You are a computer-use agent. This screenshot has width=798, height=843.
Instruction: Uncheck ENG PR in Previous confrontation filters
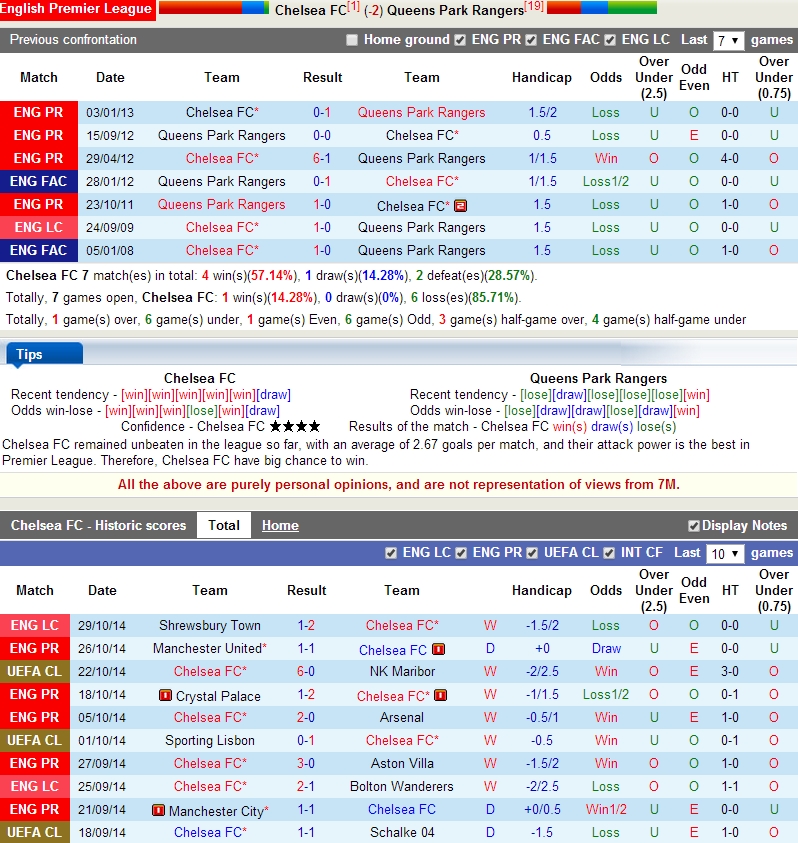460,40
